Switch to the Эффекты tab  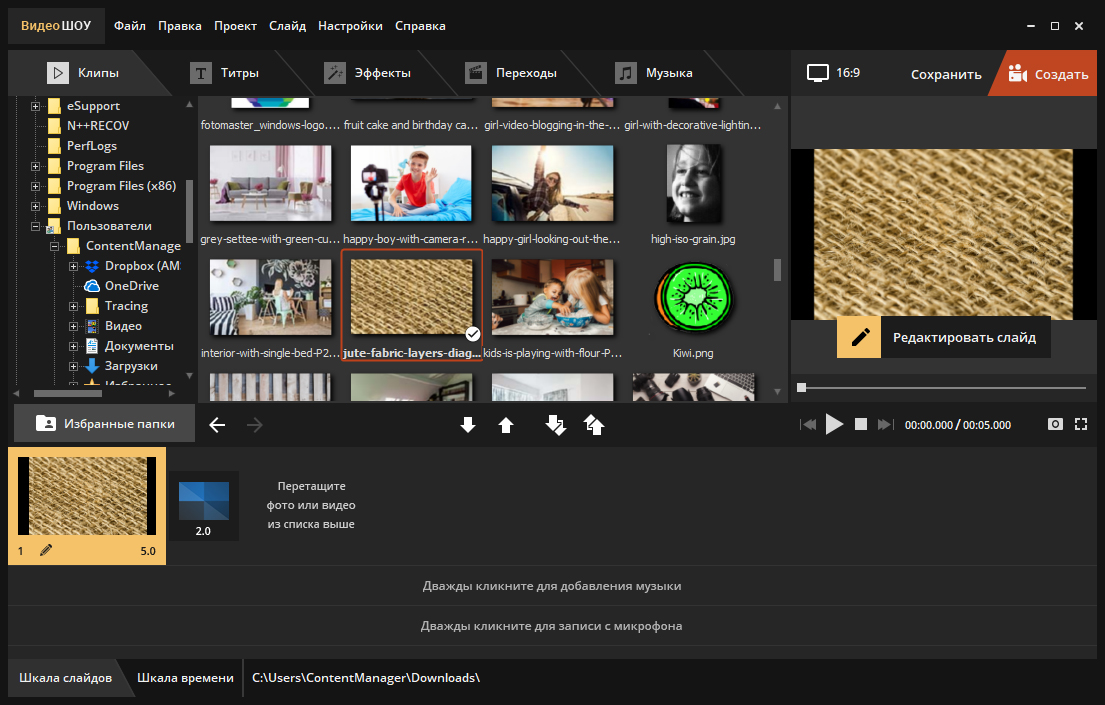pos(367,73)
